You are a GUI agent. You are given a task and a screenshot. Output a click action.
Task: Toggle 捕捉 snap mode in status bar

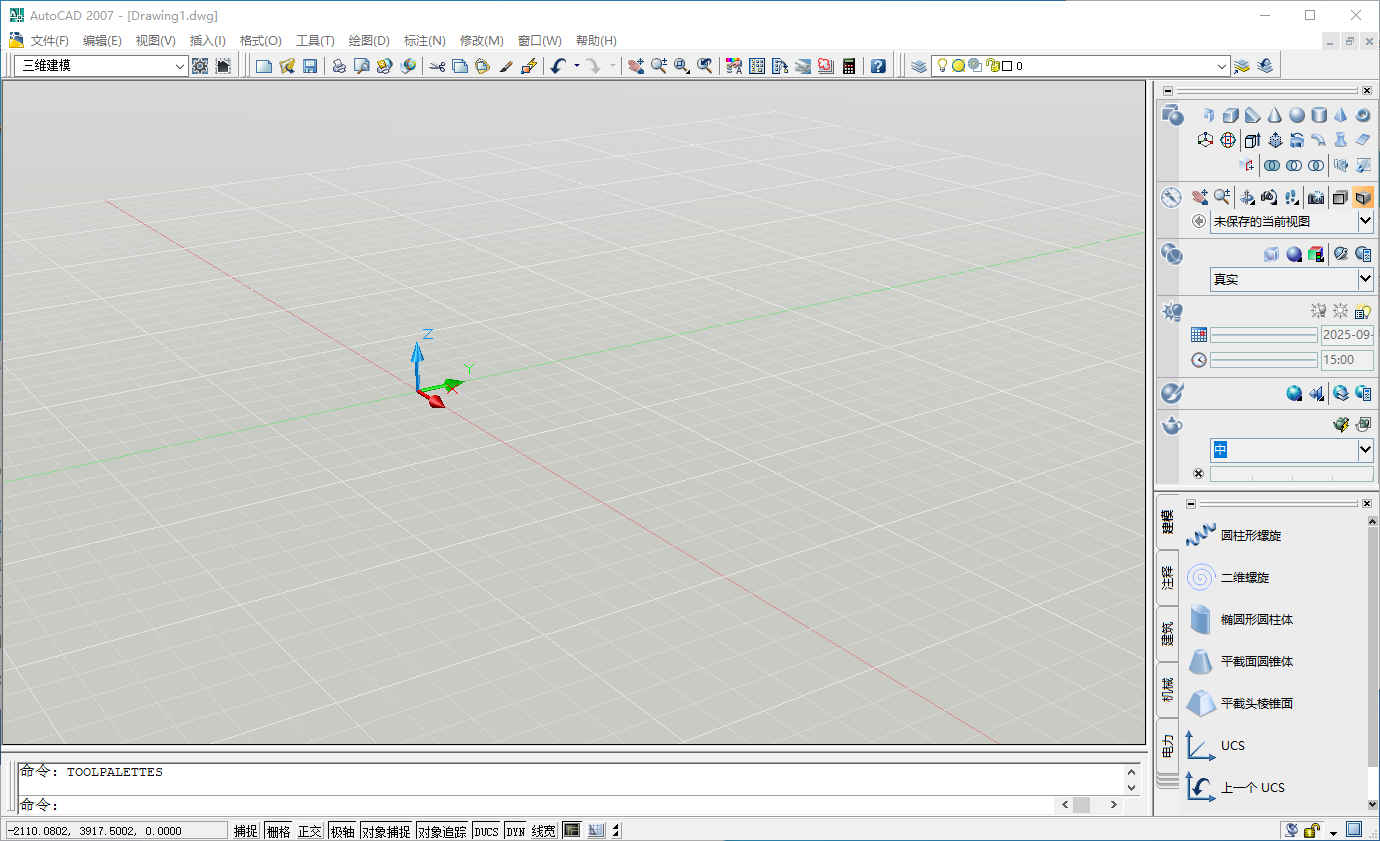point(246,831)
